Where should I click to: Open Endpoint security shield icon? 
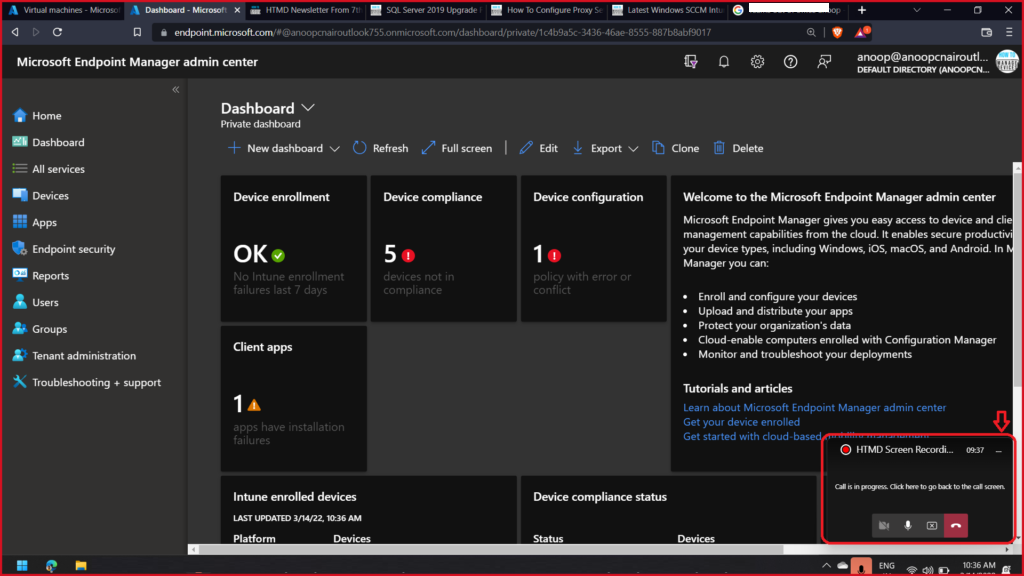click(x=20, y=249)
